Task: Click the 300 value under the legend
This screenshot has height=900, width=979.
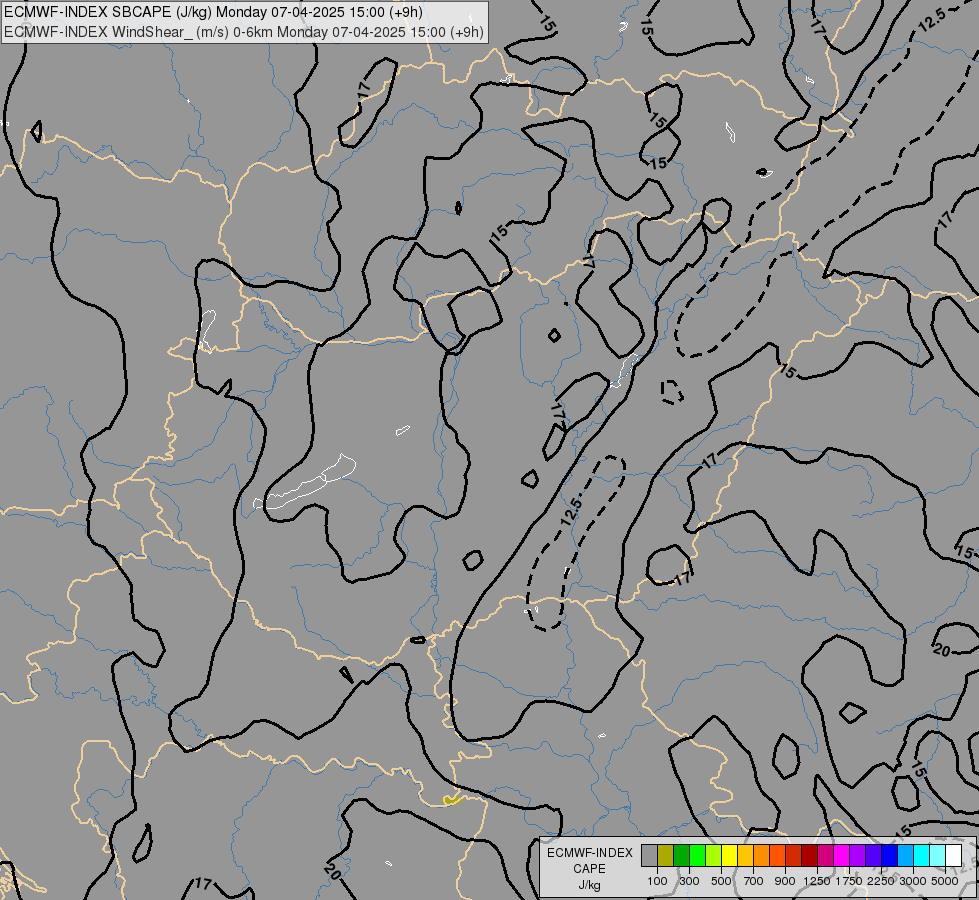Action: coord(689,881)
